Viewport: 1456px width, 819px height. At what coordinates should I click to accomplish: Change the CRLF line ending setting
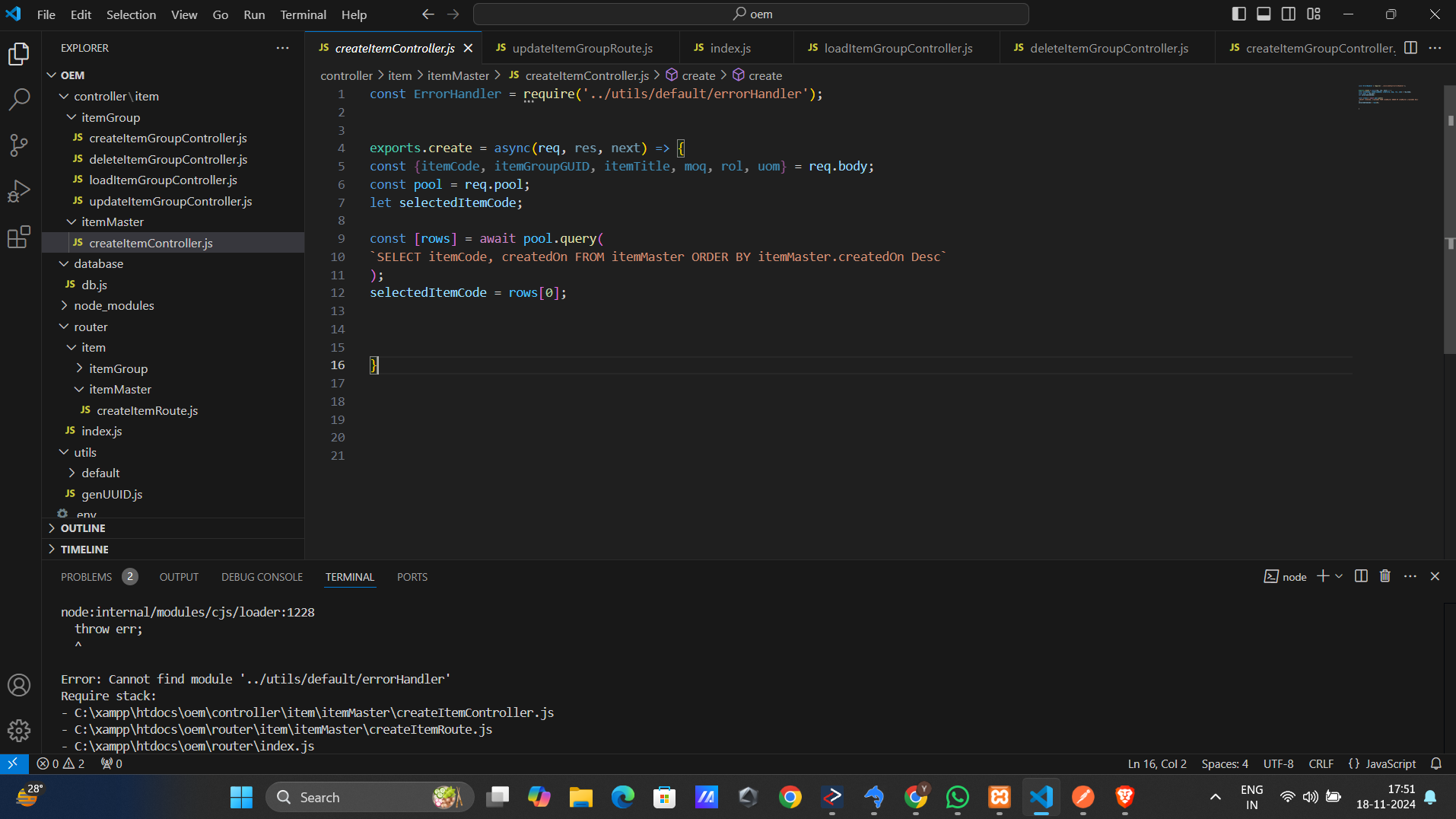1321,763
